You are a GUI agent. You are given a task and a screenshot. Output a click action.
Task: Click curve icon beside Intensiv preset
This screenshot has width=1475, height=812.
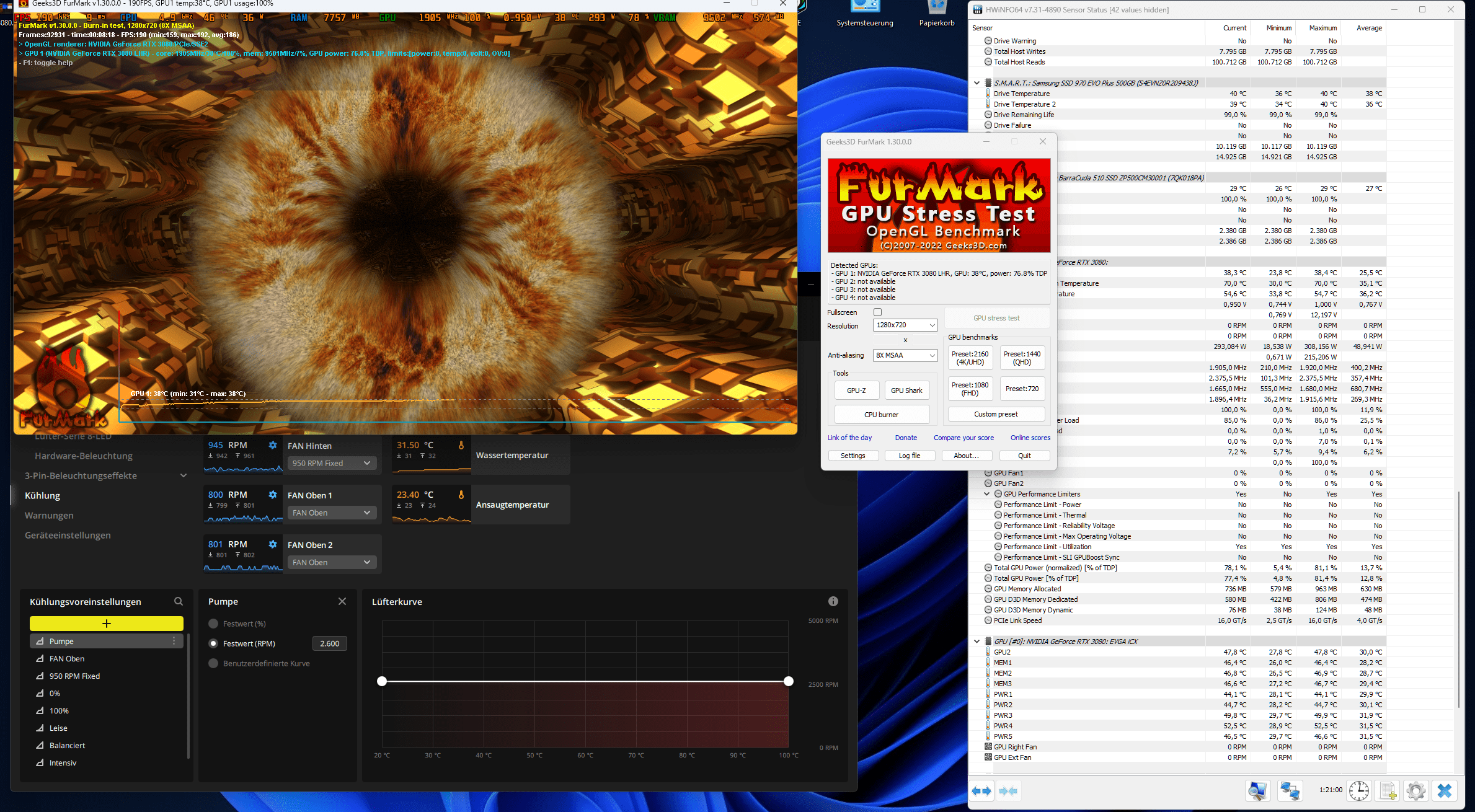[x=40, y=762]
